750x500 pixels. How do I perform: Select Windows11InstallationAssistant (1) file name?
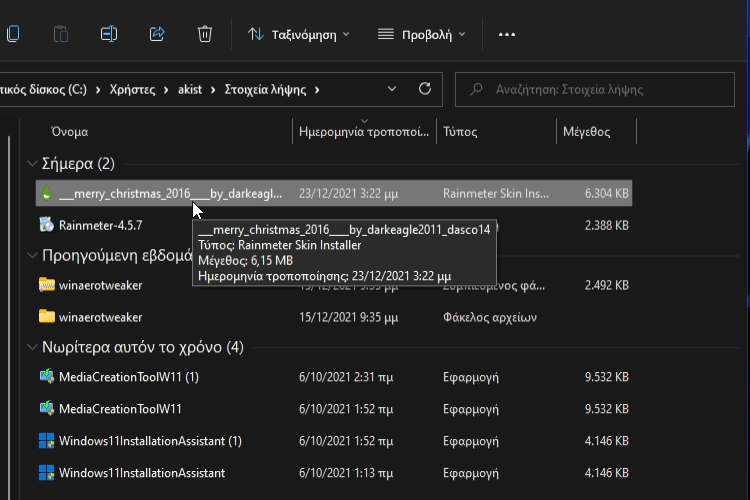150,441
